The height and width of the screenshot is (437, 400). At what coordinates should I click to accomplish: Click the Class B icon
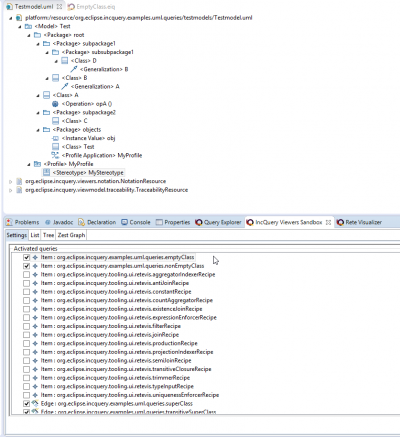56,78
